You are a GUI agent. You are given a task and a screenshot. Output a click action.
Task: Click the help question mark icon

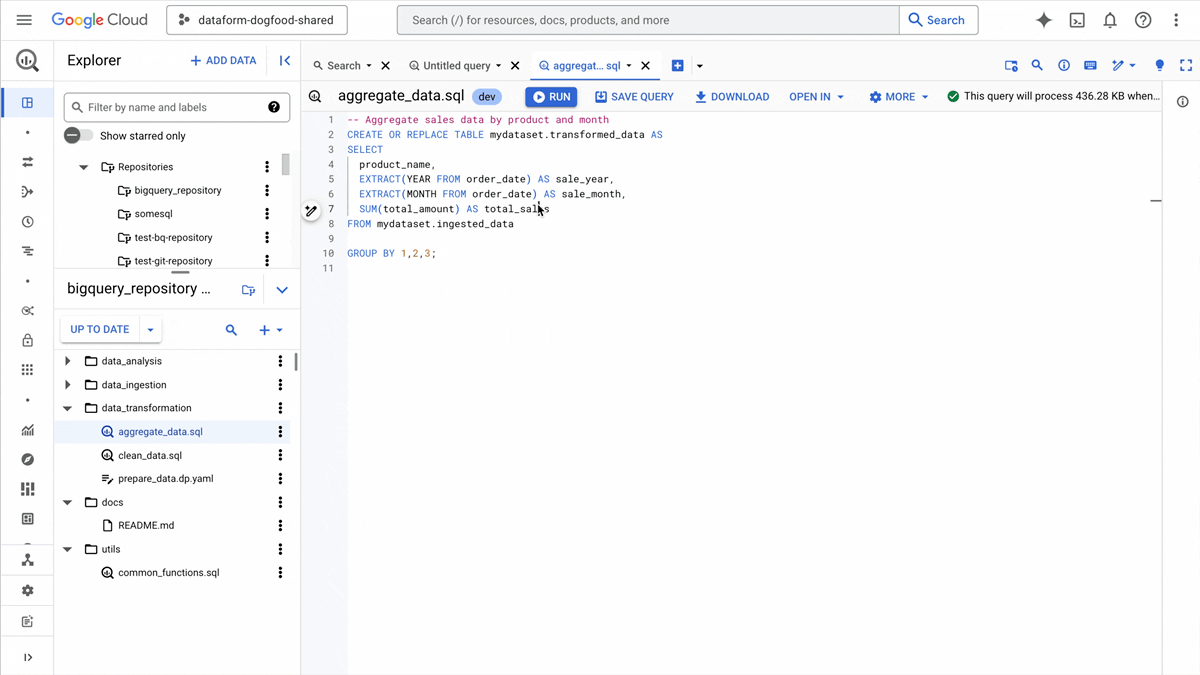click(x=1143, y=20)
